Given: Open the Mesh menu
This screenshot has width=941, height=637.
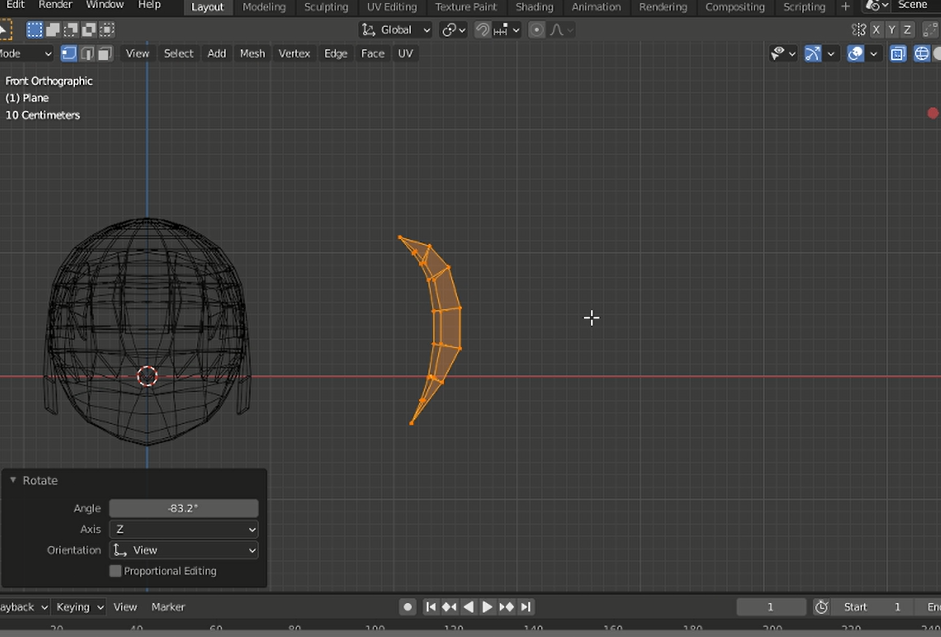Looking at the screenshot, I should pyautogui.click(x=252, y=53).
